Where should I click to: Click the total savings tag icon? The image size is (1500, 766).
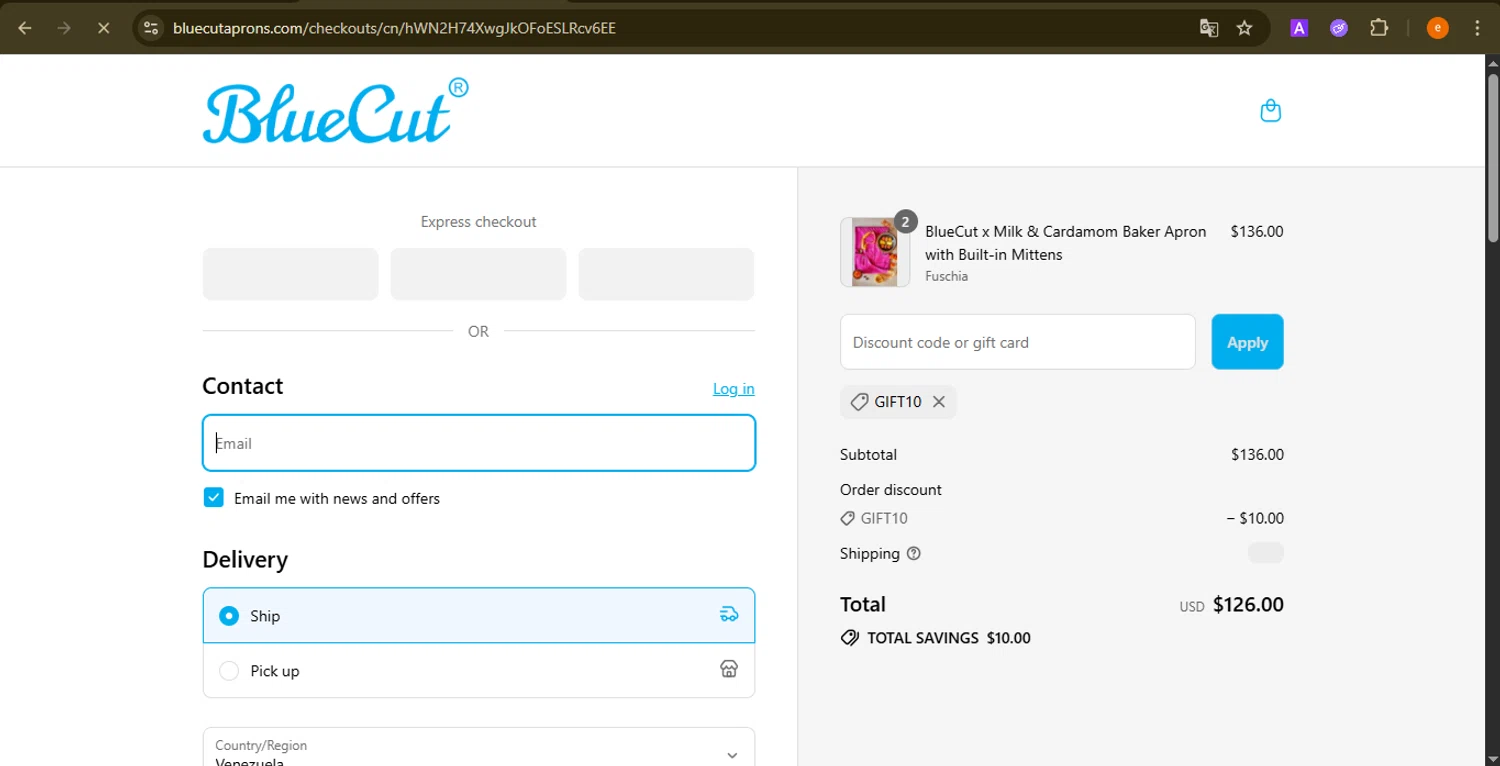[850, 638]
